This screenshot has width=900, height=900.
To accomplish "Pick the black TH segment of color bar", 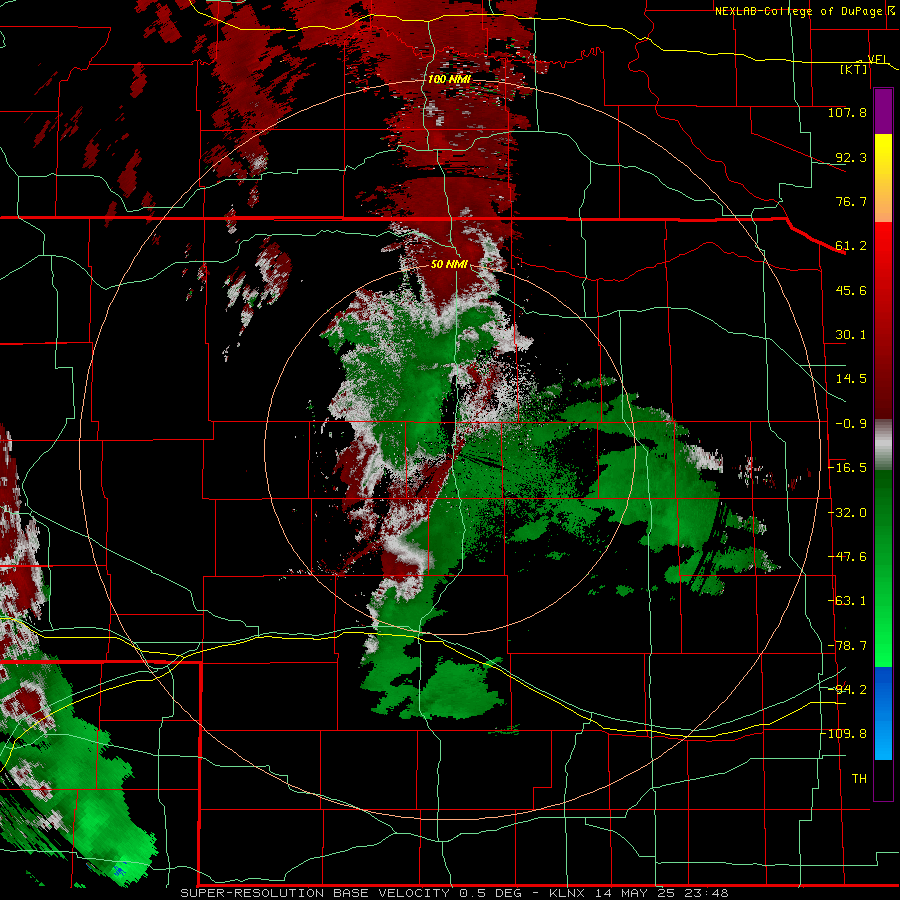I will click(x=883, y=779).
